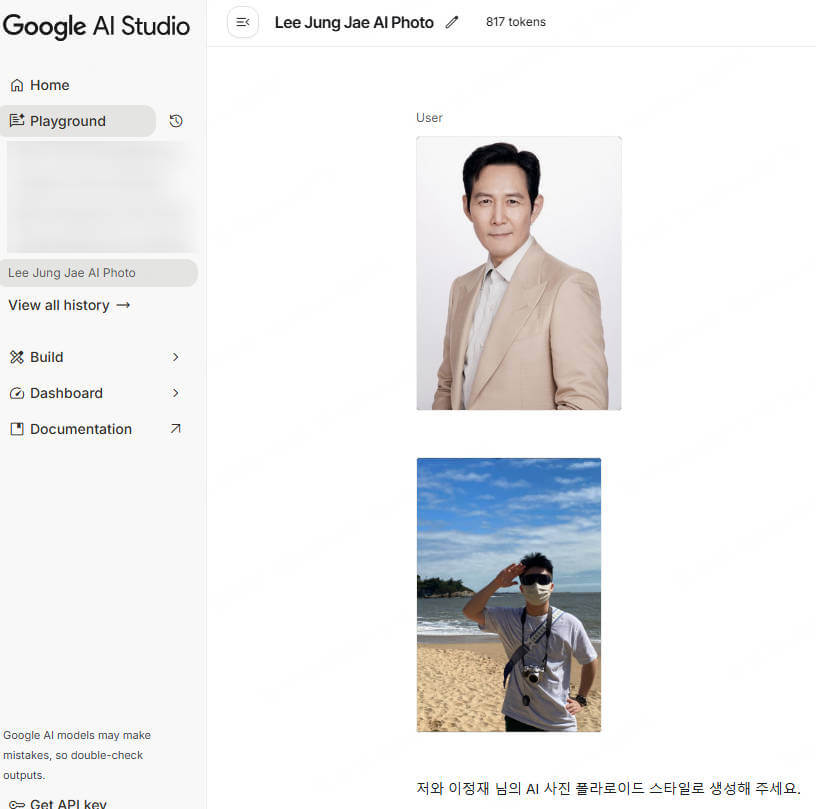Open the Documentation menu item
This screenshot has height=809, width=816.
point(80,429)
